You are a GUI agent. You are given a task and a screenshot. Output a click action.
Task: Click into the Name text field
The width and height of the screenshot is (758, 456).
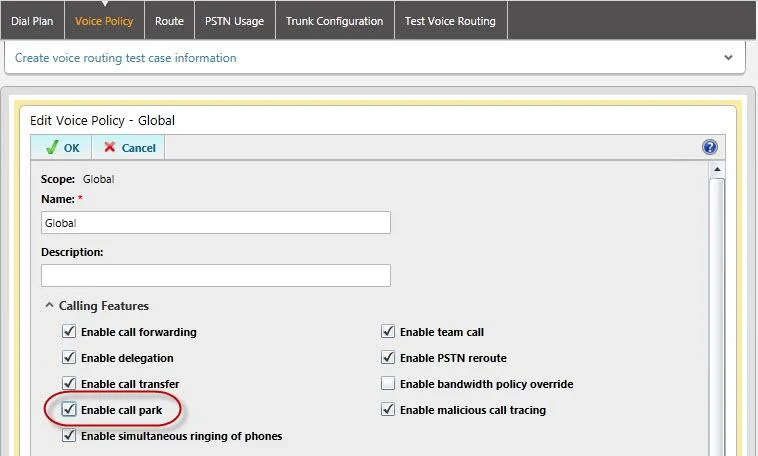click(x=216, y=222)
